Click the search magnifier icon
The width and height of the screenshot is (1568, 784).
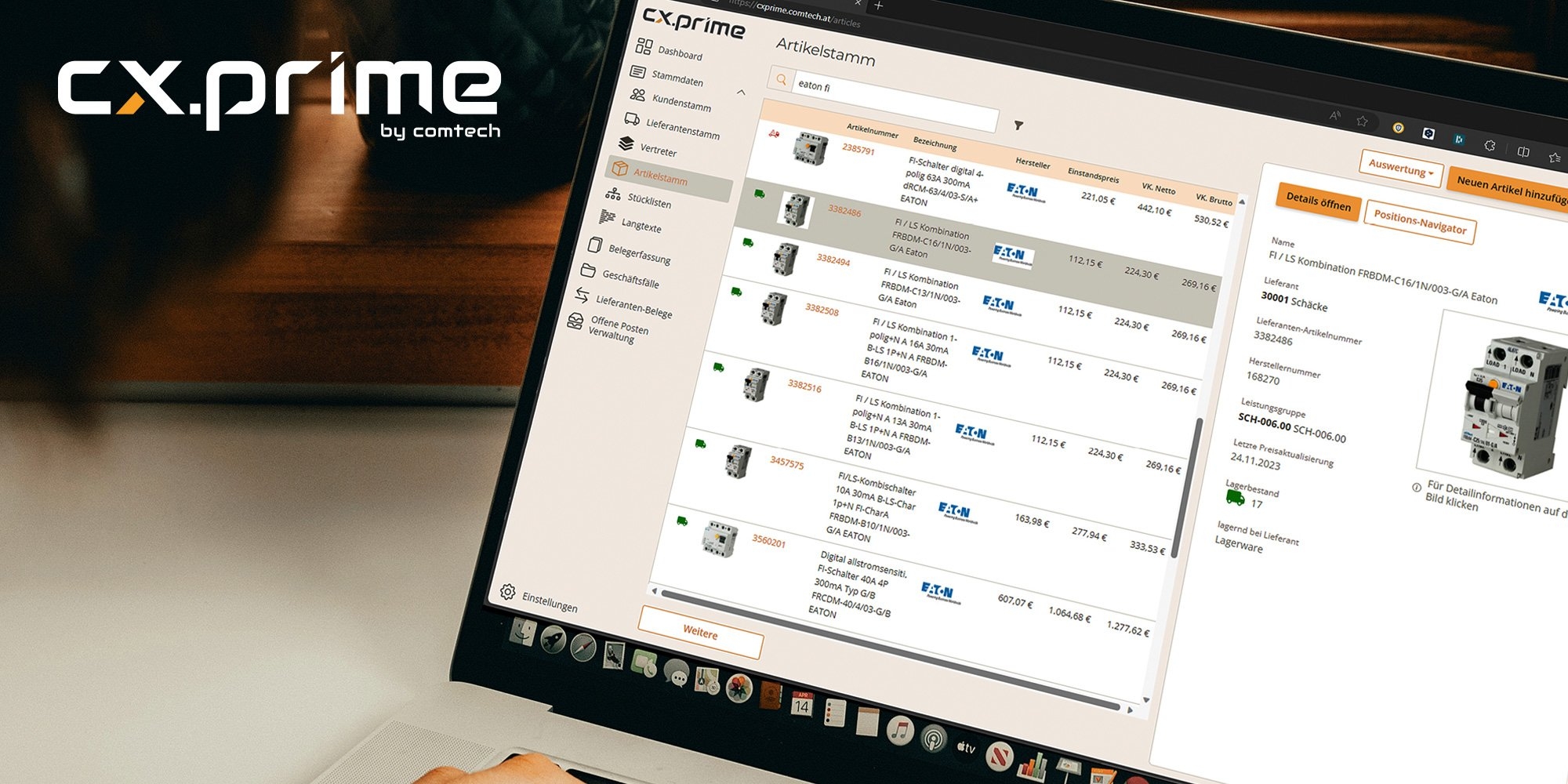(x=781, y=79)
